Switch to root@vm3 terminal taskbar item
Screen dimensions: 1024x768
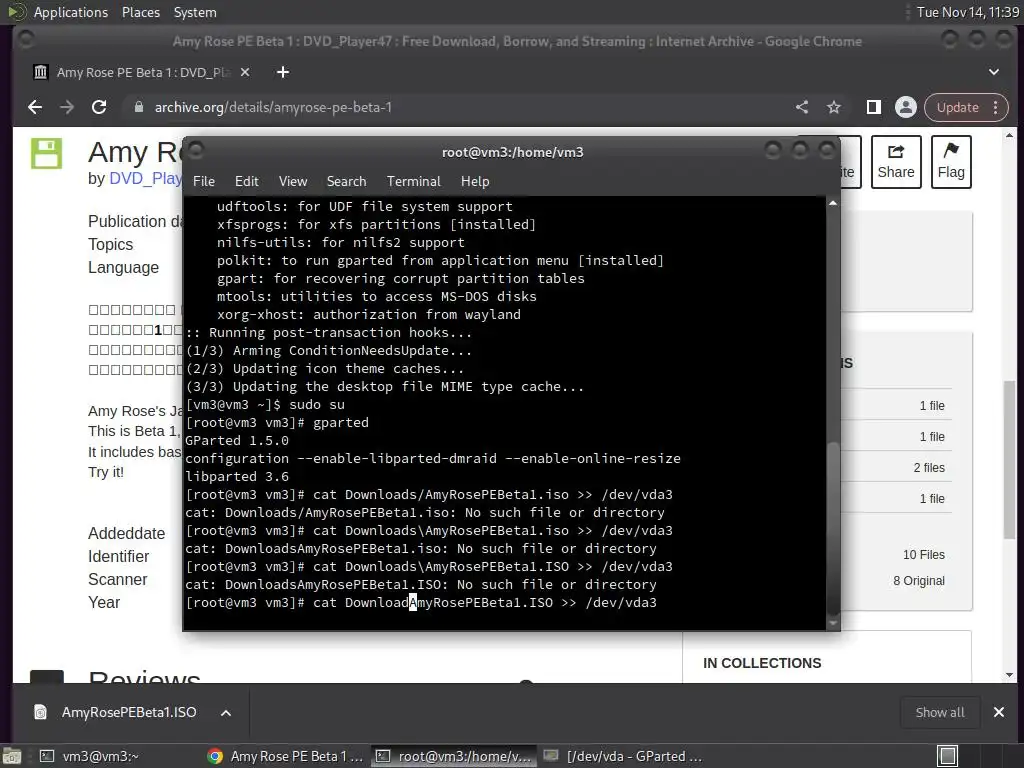[455, 756]
